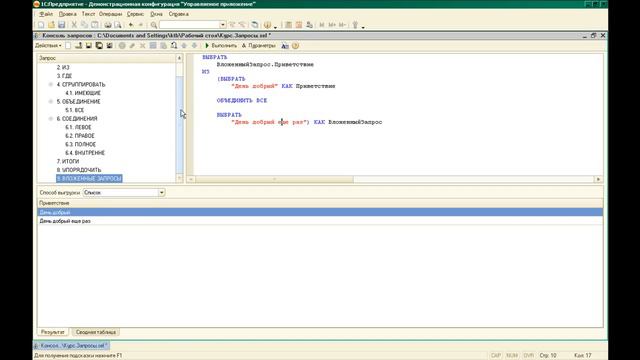Select the День добрый еще раз result row

tap(320, 221)
